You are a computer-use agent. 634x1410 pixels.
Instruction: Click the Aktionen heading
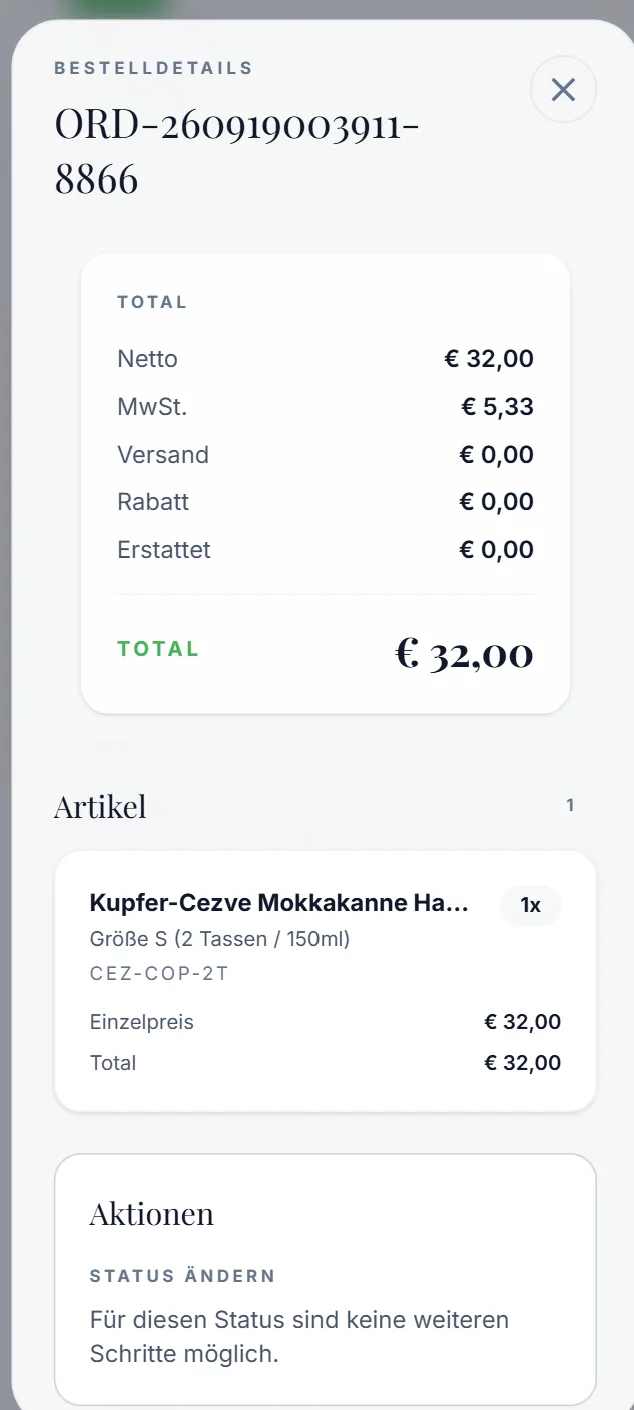click(152, 1214)
